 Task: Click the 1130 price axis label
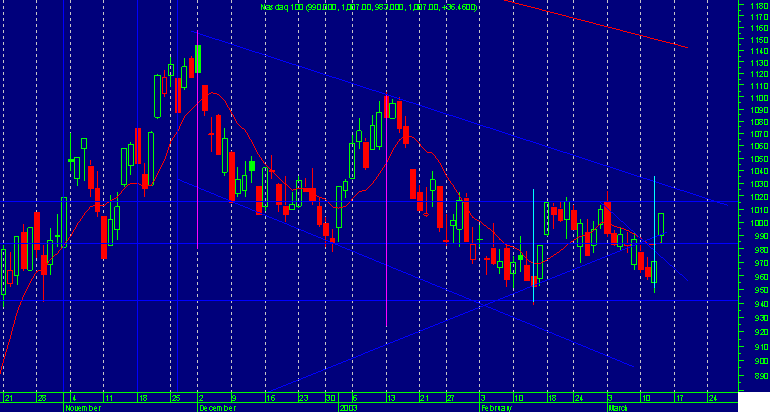tap(760, 63)
